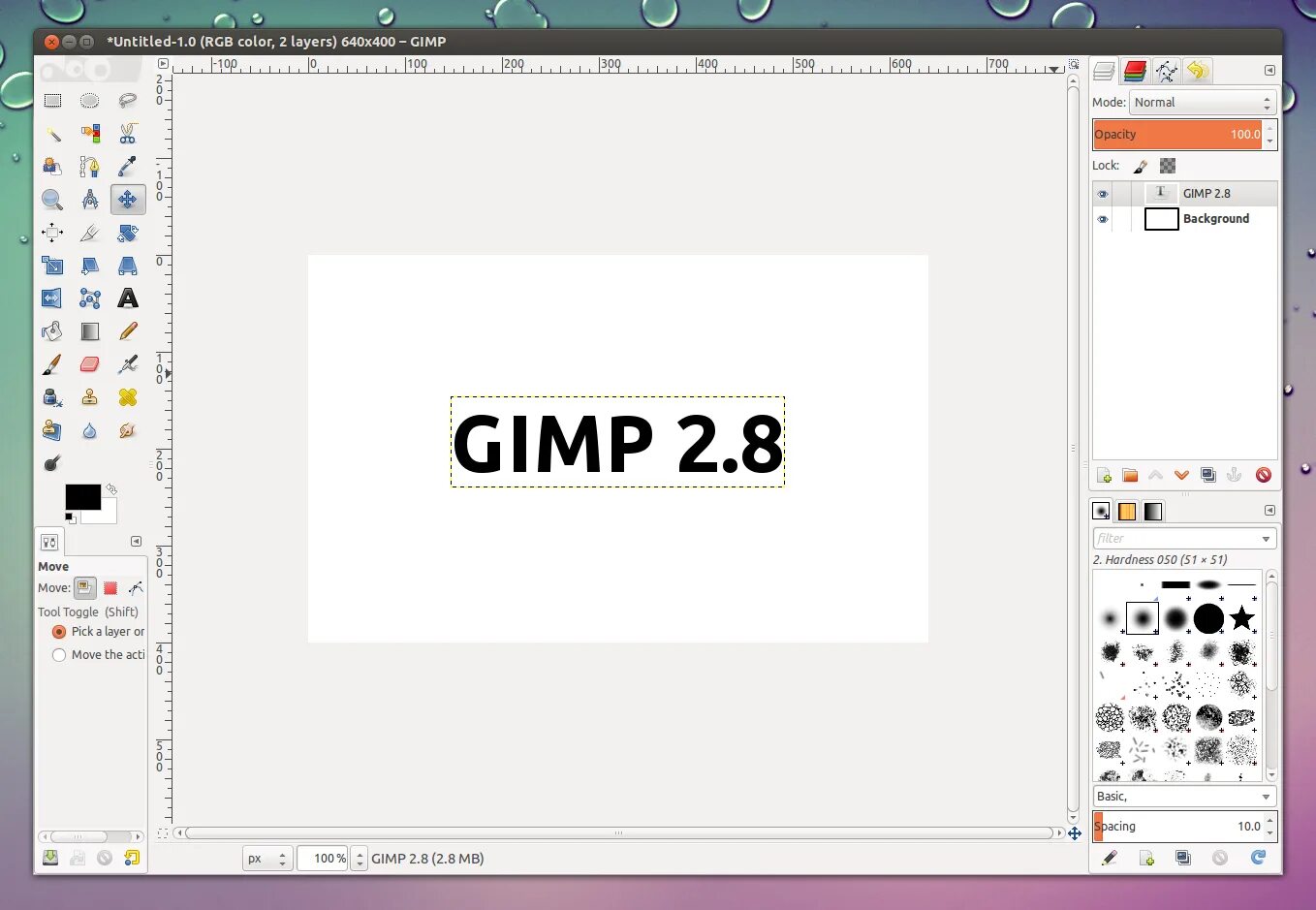Select the Heal bandage tool
Screen dimensions: 1316x910
coord(128,397)
